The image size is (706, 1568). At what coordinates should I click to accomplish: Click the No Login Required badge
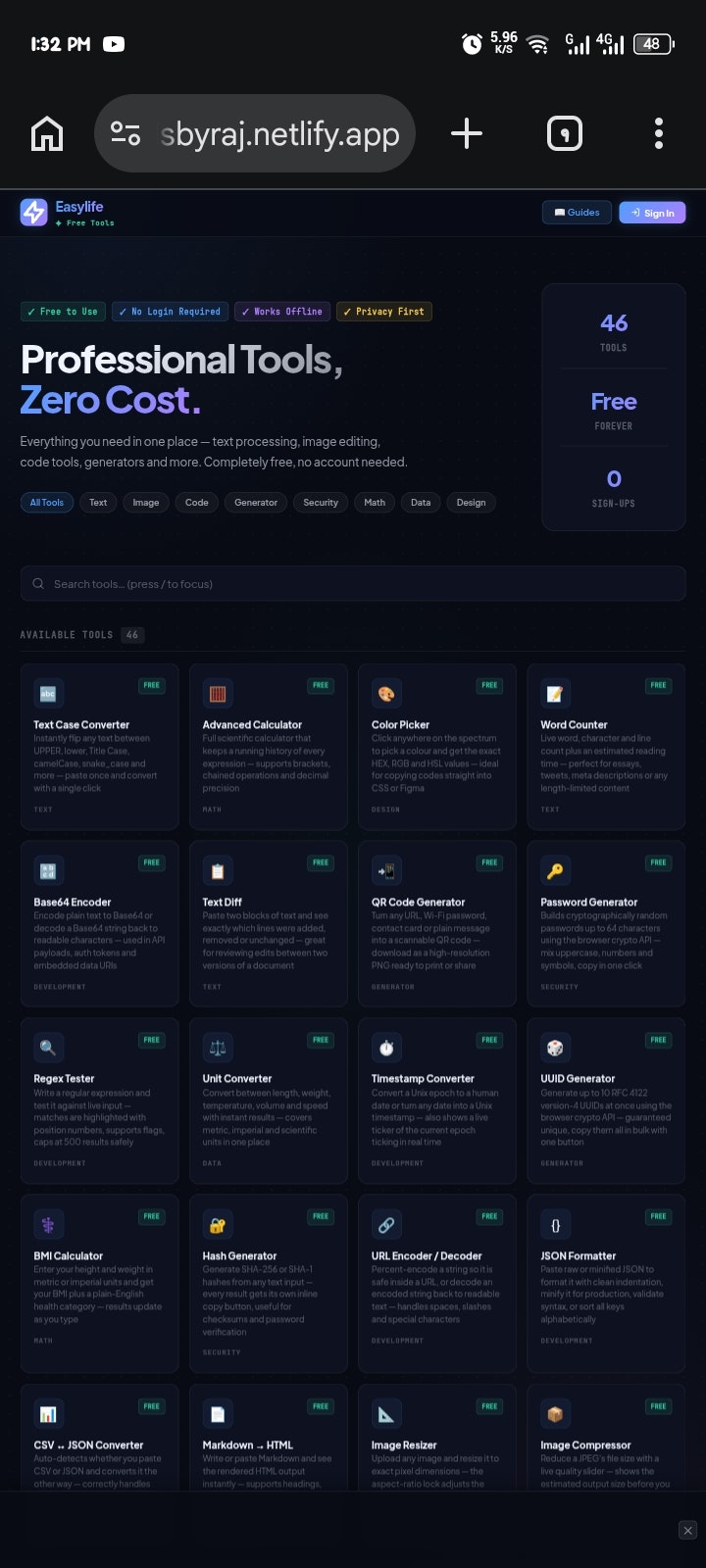coord(170,312)
